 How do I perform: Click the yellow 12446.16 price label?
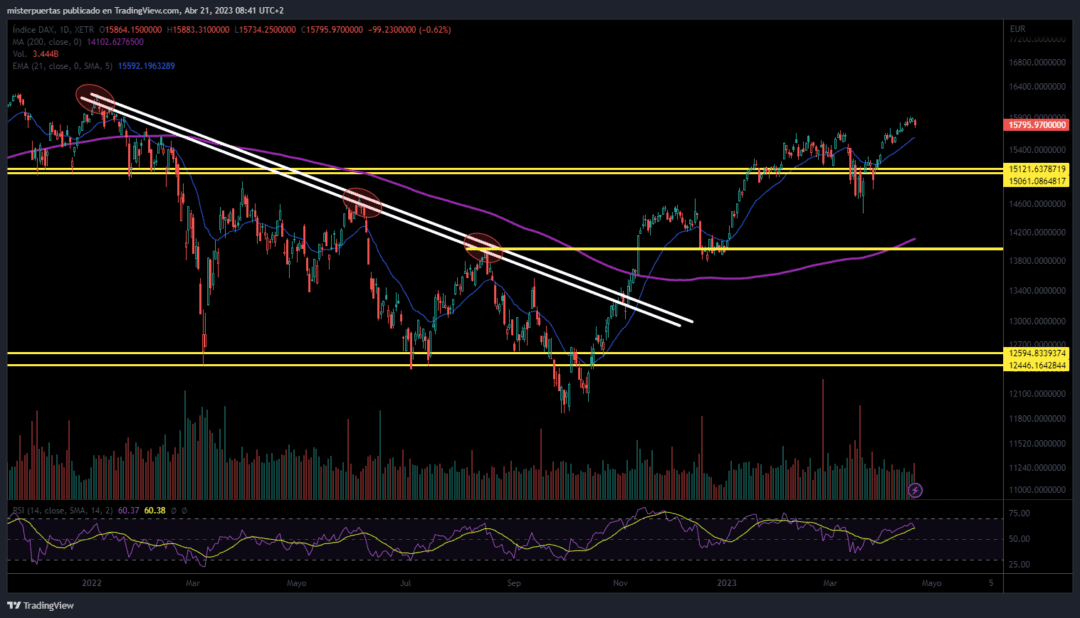point(1036,365)
